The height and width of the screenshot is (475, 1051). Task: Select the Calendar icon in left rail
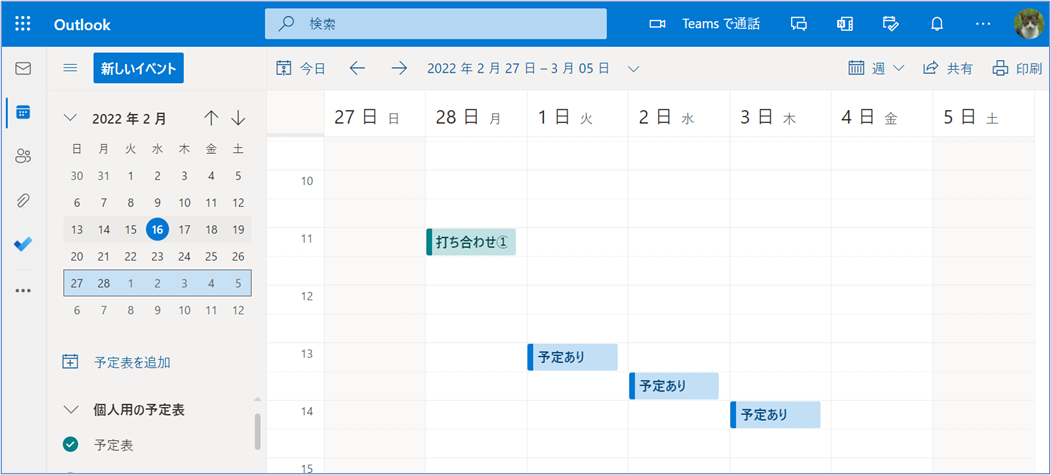[x=23, y=112]
